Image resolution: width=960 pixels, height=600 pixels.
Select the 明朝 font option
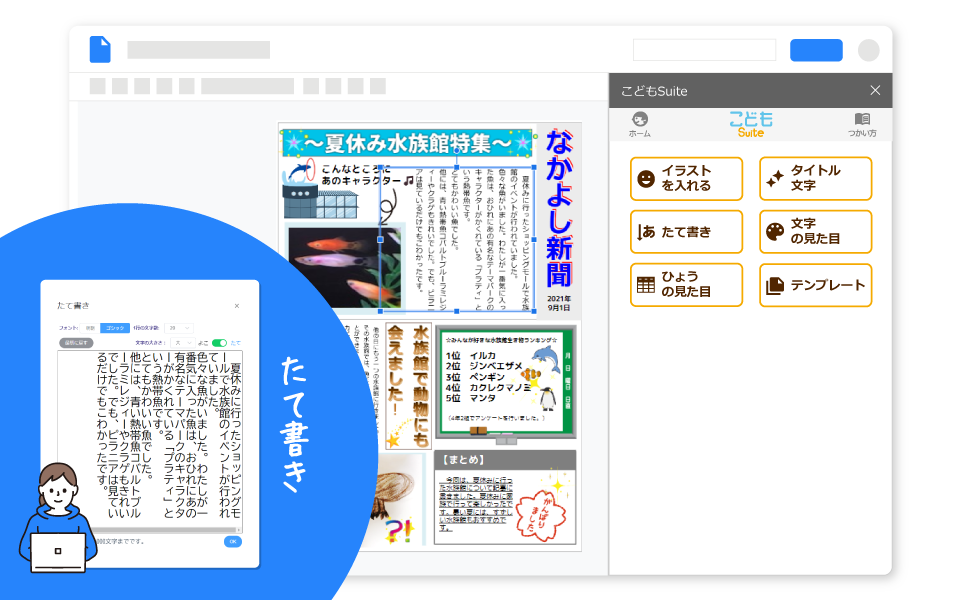coord(90,327)
